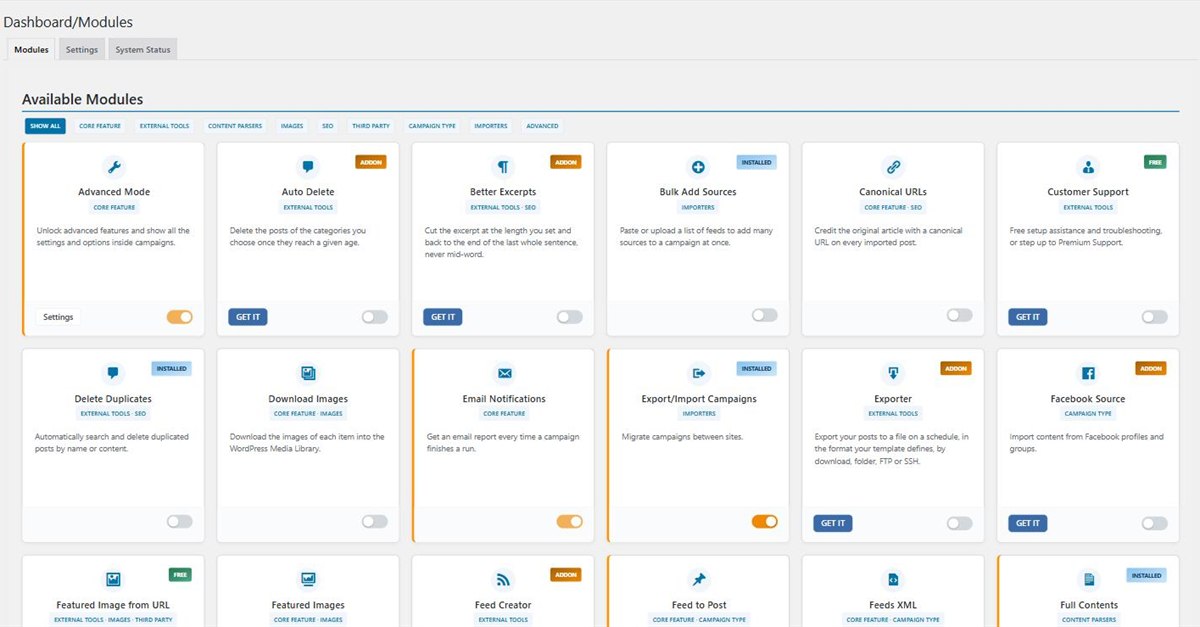
Task: Click the Download Images module title
Action: (x=308, y=399)
